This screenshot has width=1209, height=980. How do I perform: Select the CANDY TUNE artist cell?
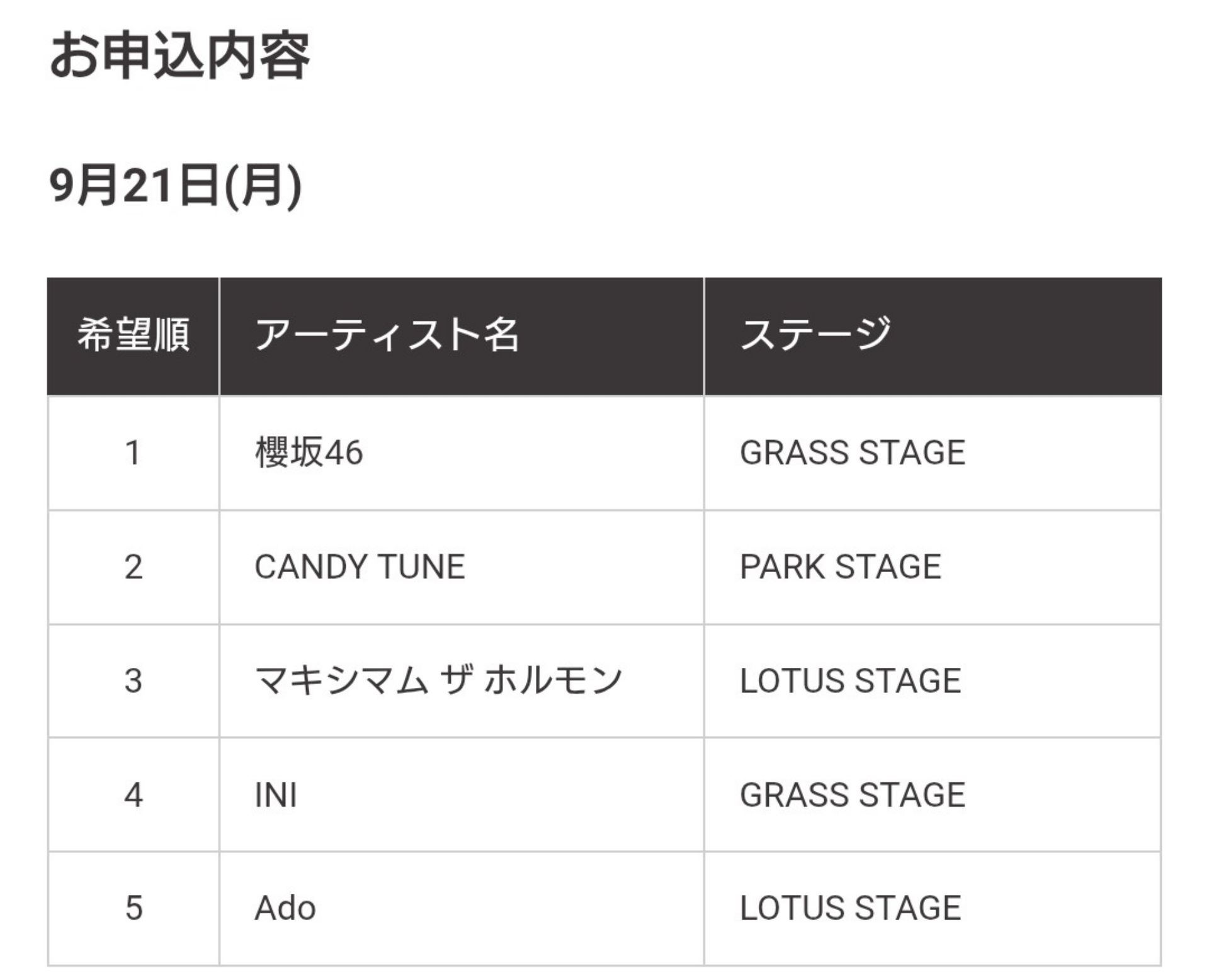(x=462, y=567)
